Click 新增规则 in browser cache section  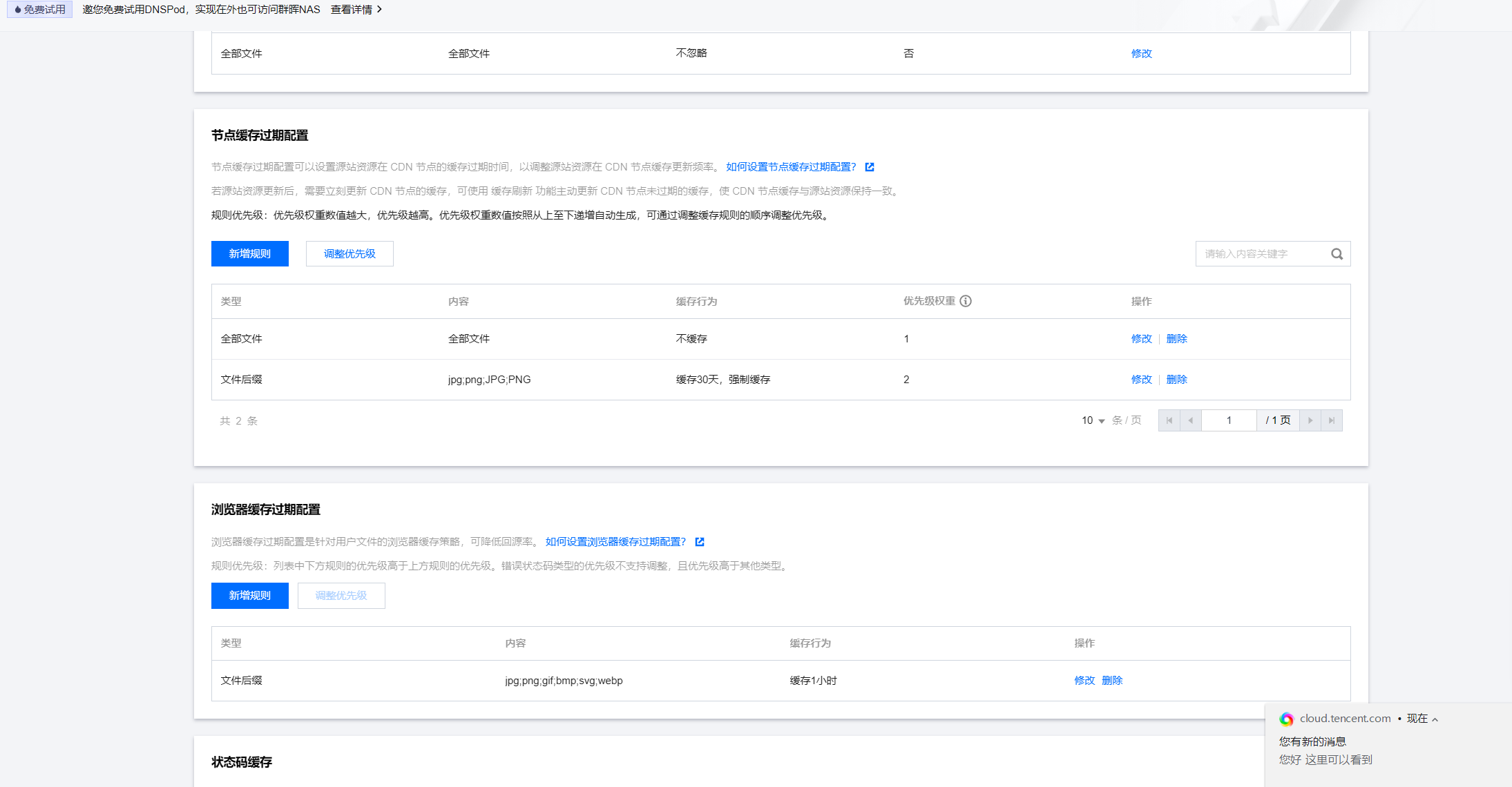[250, 596]
